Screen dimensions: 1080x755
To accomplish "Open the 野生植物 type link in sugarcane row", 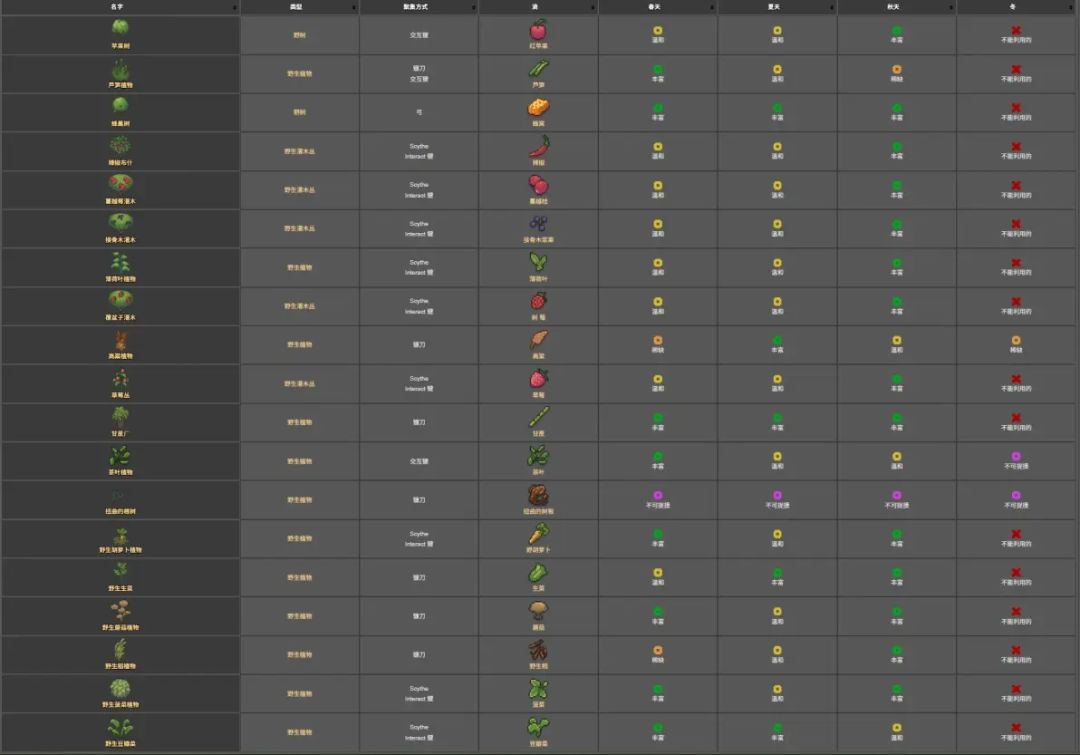I will [300, 422].
